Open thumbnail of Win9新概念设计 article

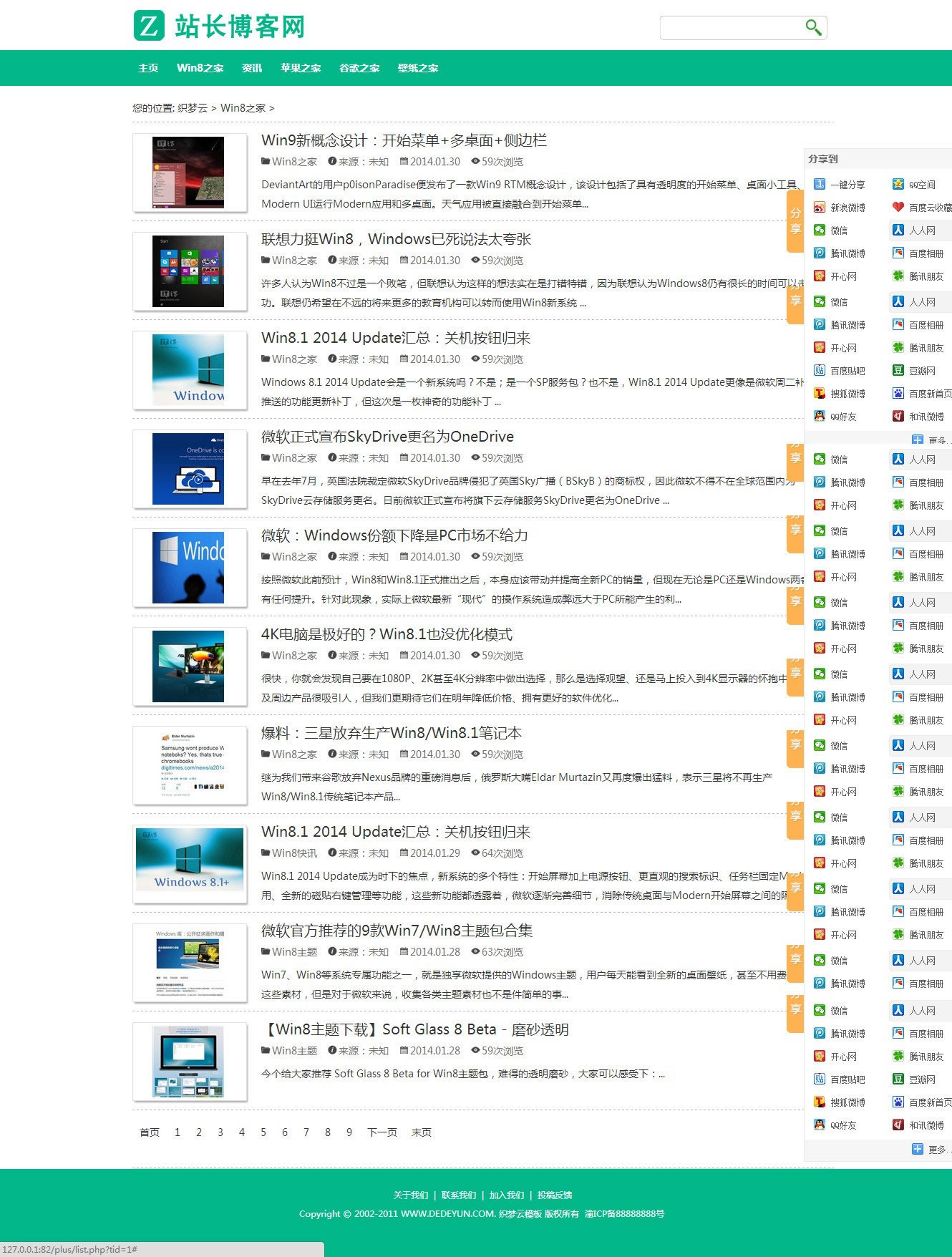(x=190, y=173)
